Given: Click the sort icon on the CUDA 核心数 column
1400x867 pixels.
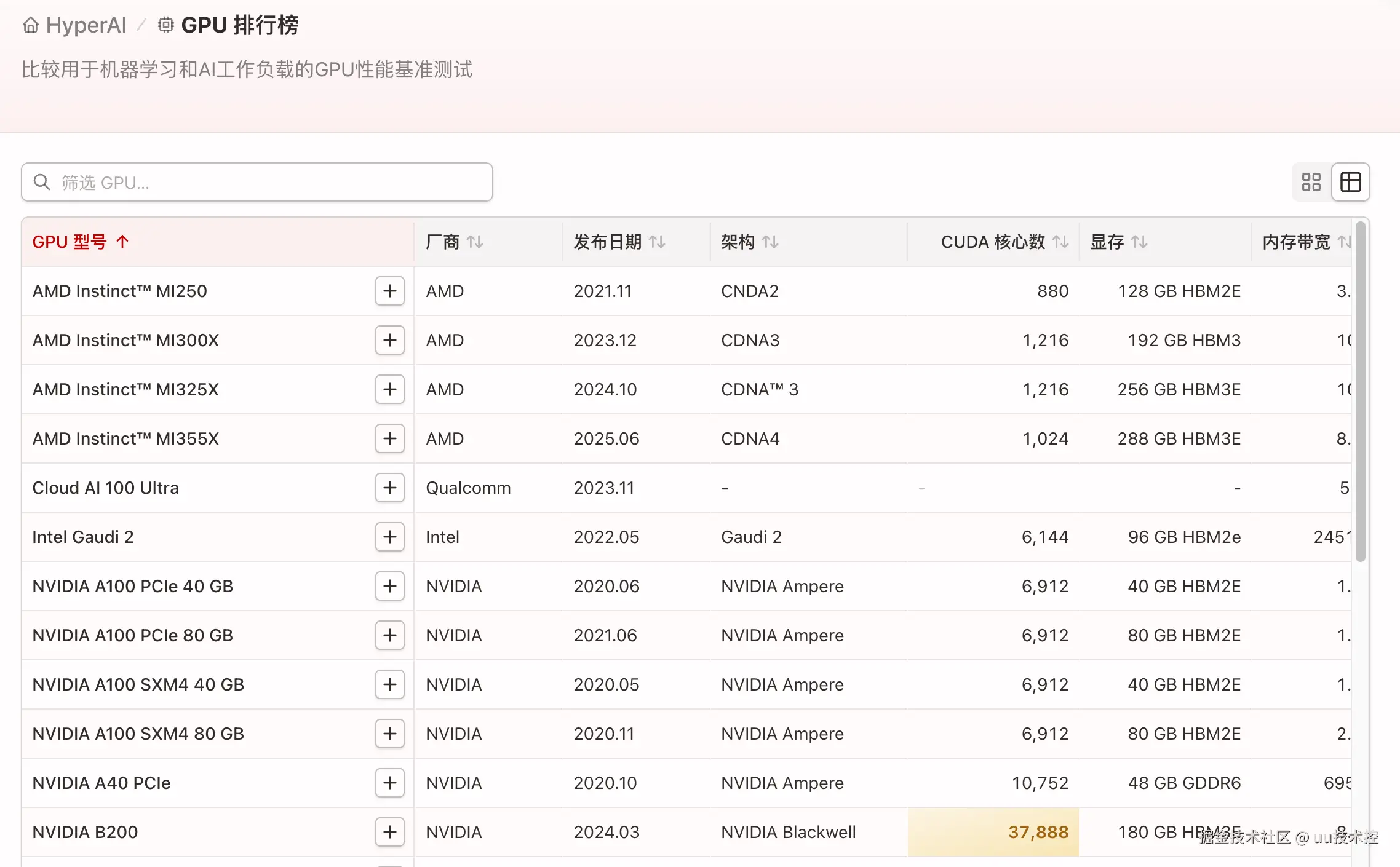Looking at the screenshot, I should coord(1060,242).
